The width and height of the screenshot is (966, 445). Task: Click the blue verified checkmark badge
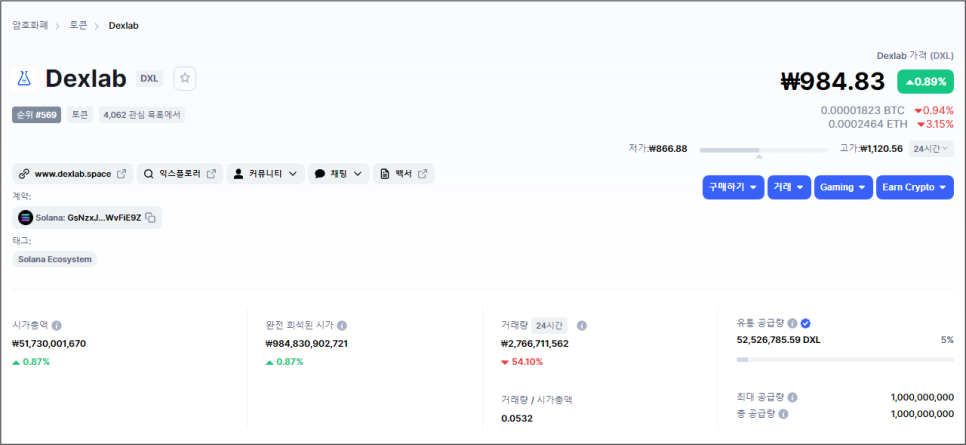806,323
